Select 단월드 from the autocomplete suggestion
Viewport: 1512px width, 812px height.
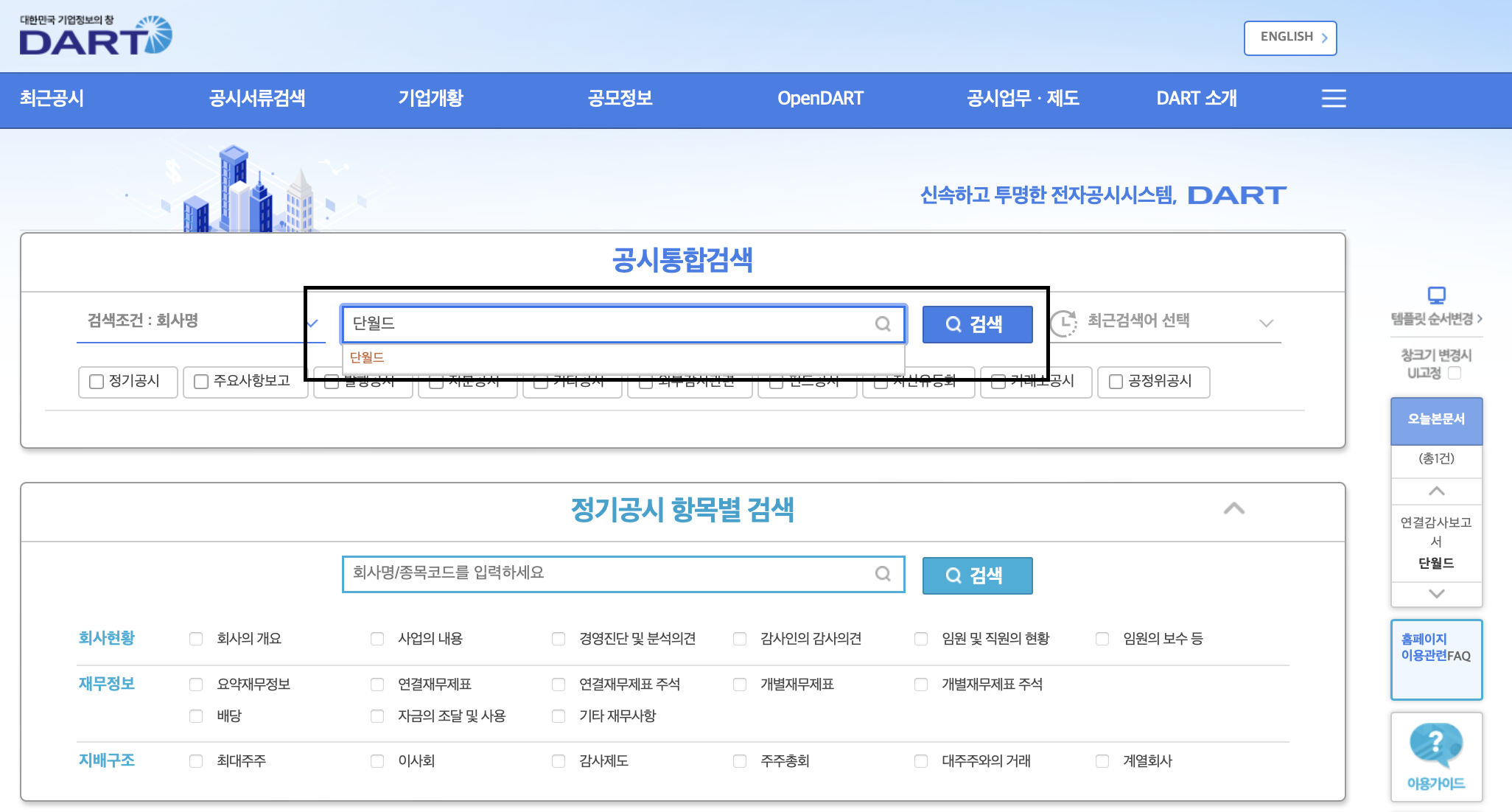[367, 357]
